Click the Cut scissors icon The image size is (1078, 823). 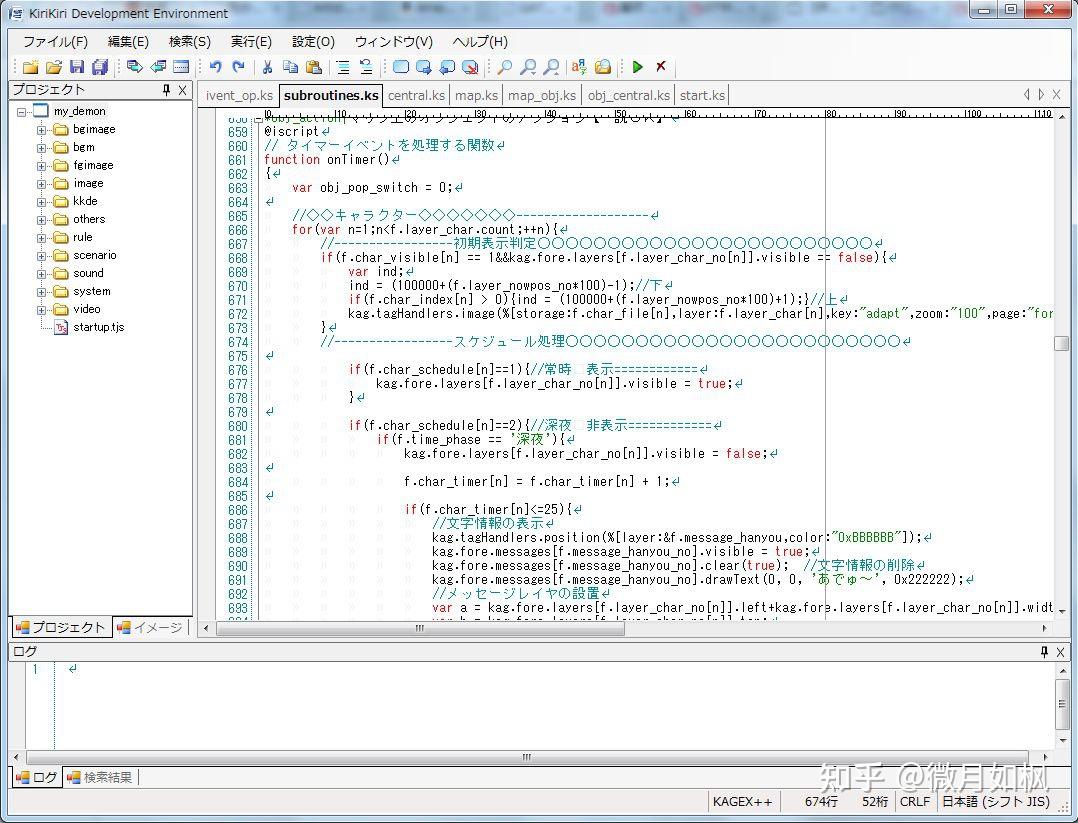click(267, 67)
